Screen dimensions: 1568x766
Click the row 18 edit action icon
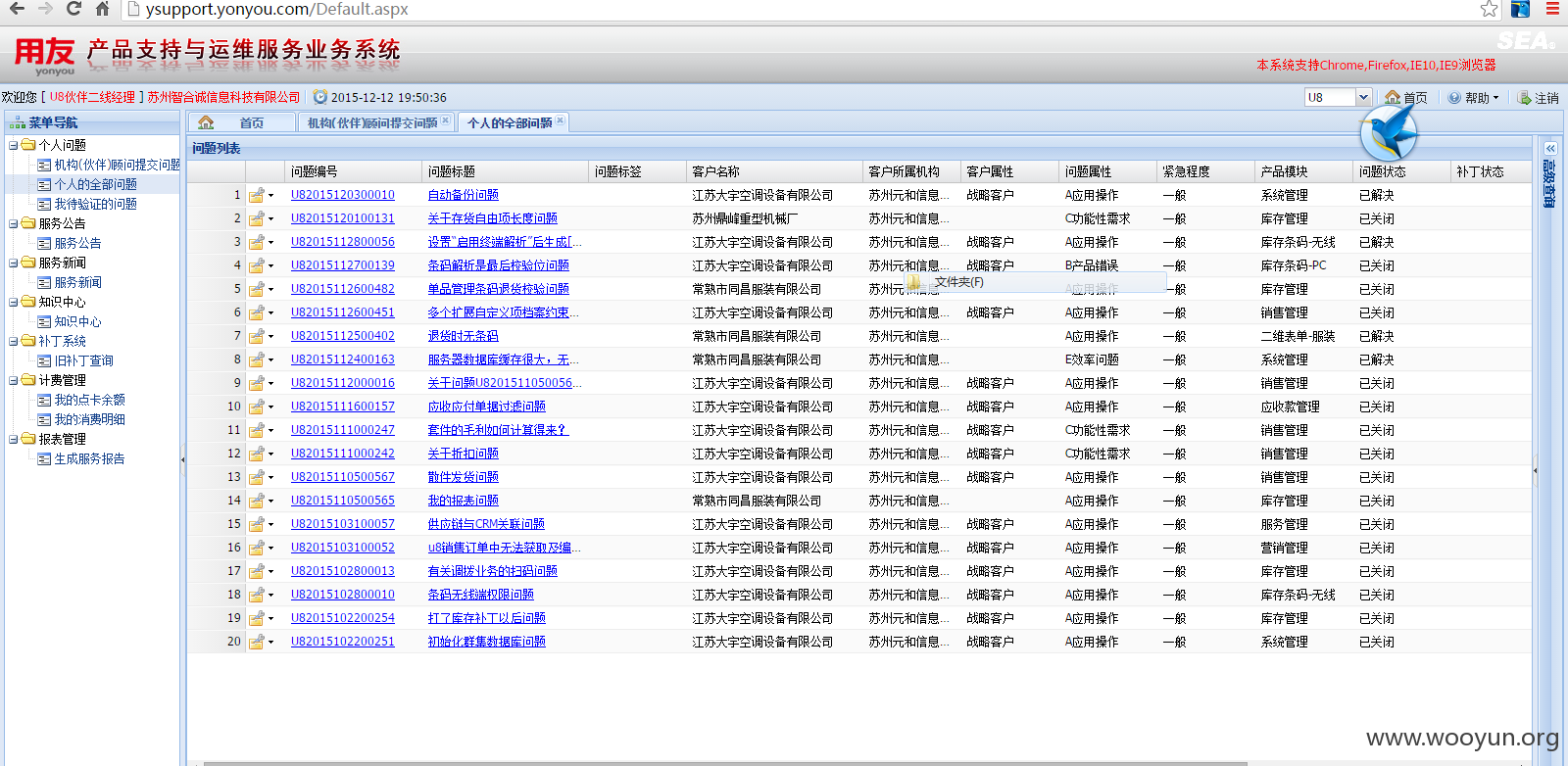coord(256,595)
